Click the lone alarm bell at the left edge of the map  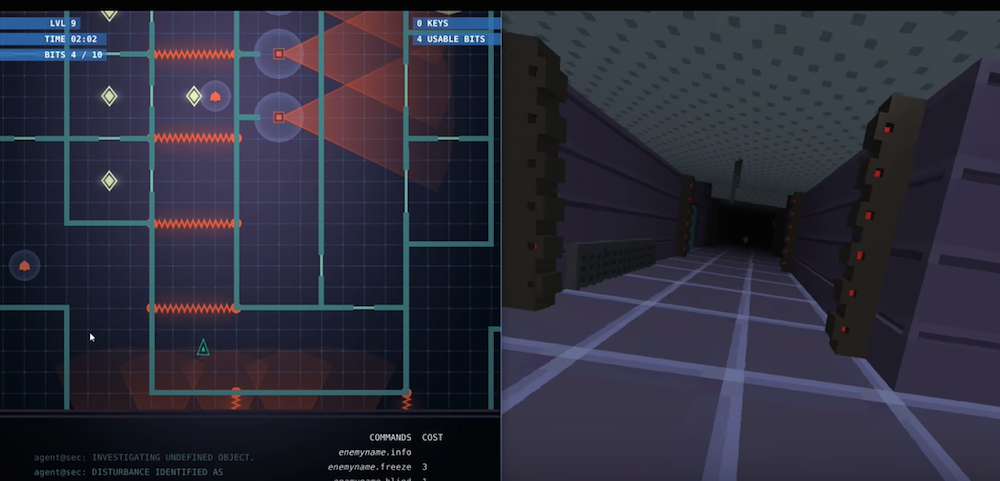coord(24,266)
